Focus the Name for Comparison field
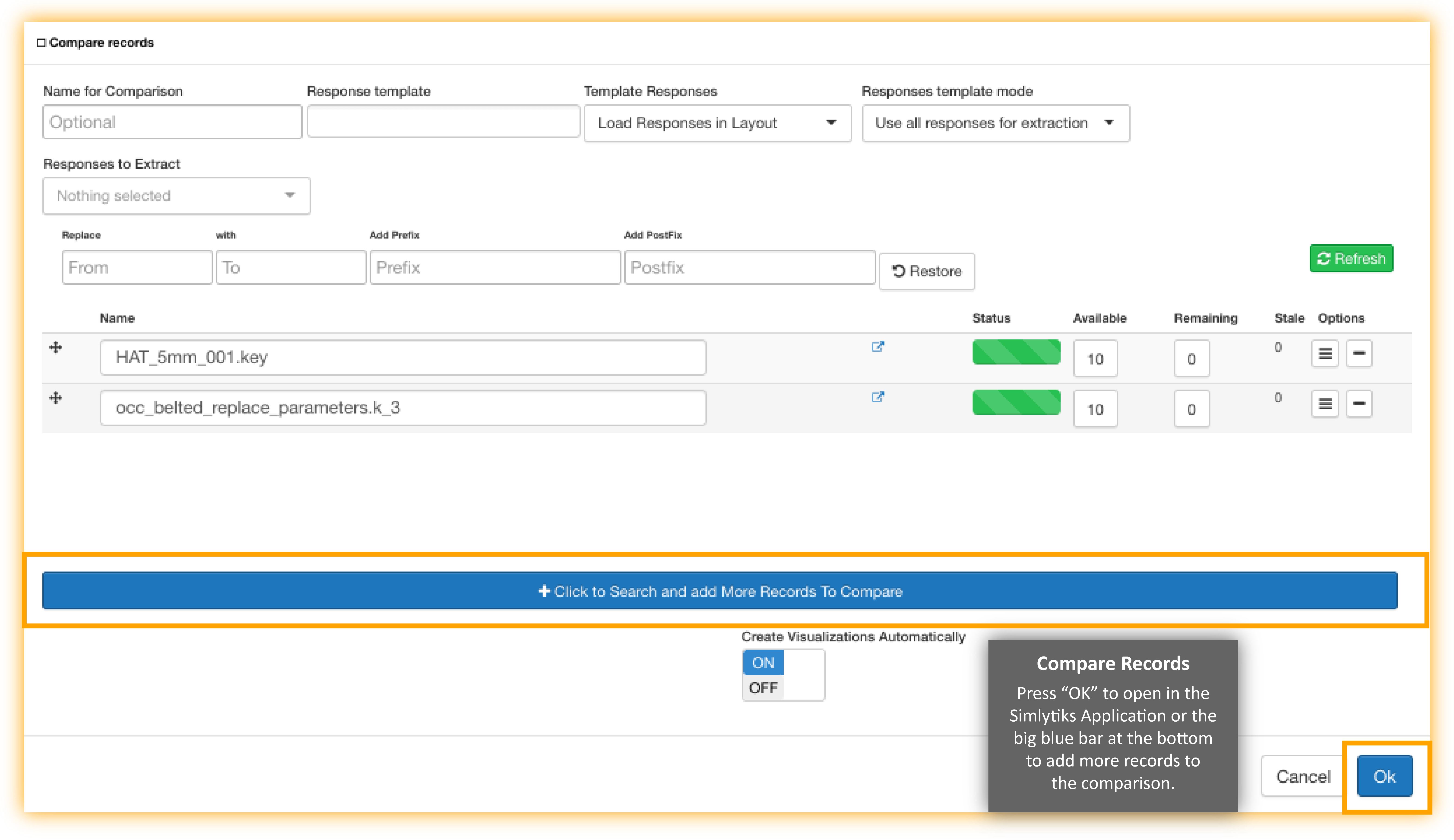Viewport: 1454px width, 840px height. click(x=172, y=122)
